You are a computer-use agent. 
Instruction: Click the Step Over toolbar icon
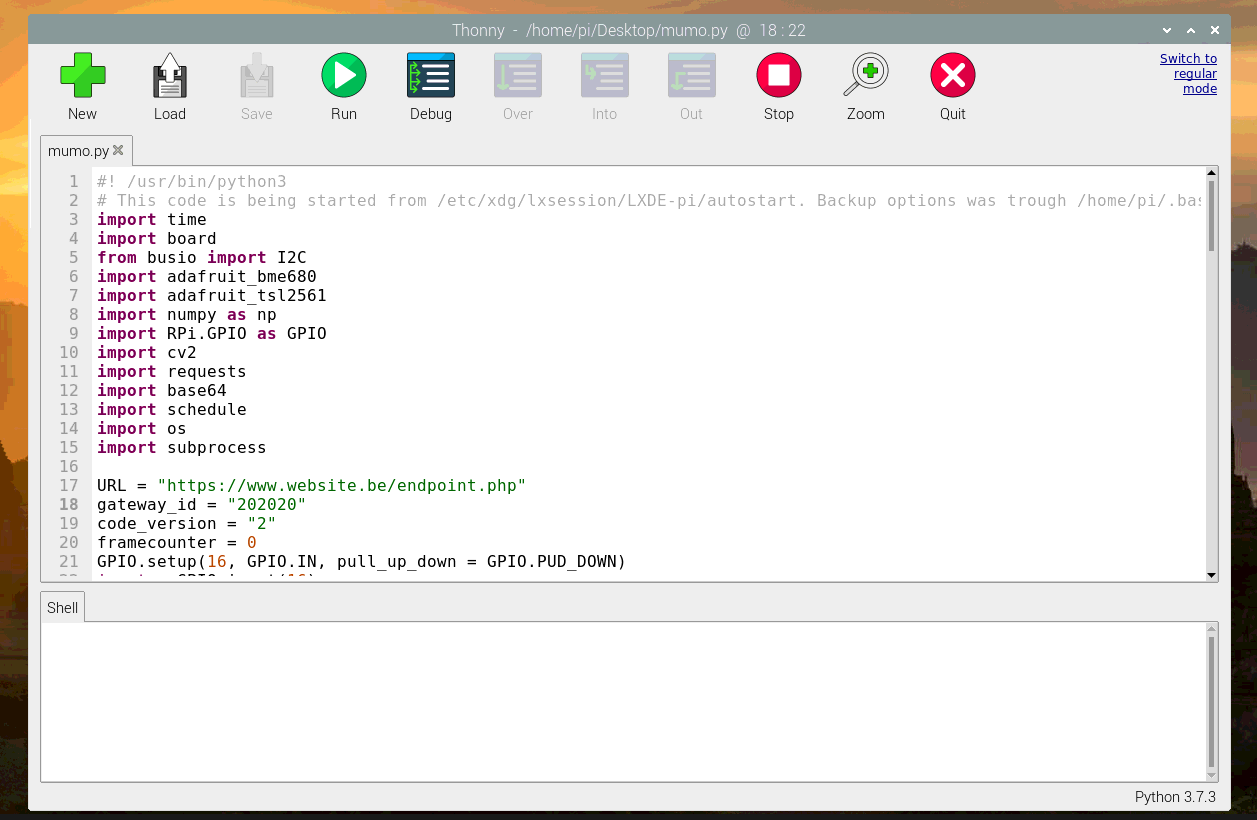coord(517,76)
